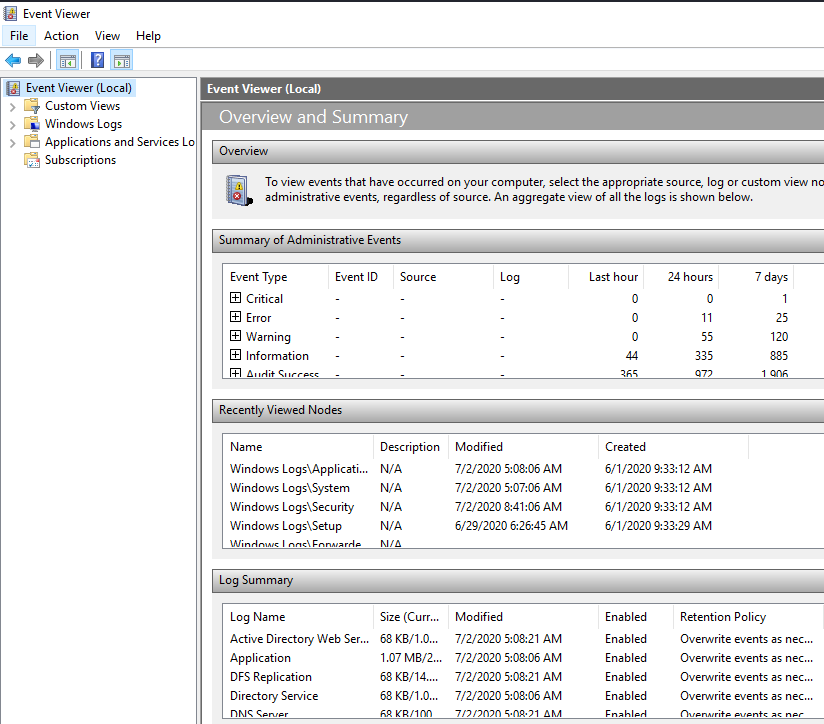Open Windows Logs\System recently viewed node

(x=290, y=488)
